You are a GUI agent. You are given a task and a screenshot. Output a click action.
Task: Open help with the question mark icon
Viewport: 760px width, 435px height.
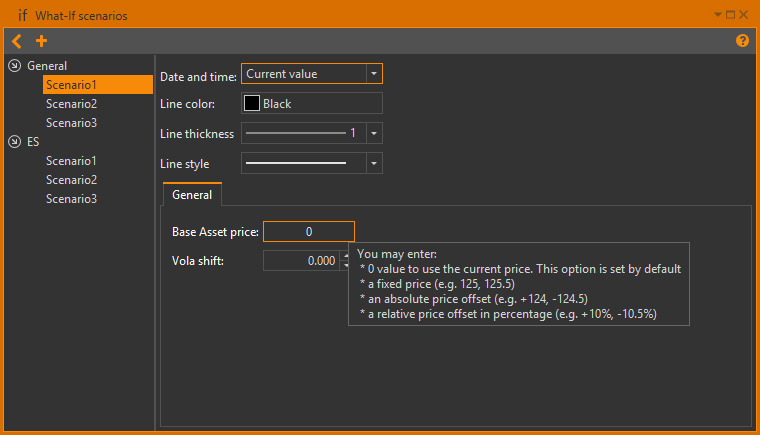pyautogui.click(x=742, y=41)
